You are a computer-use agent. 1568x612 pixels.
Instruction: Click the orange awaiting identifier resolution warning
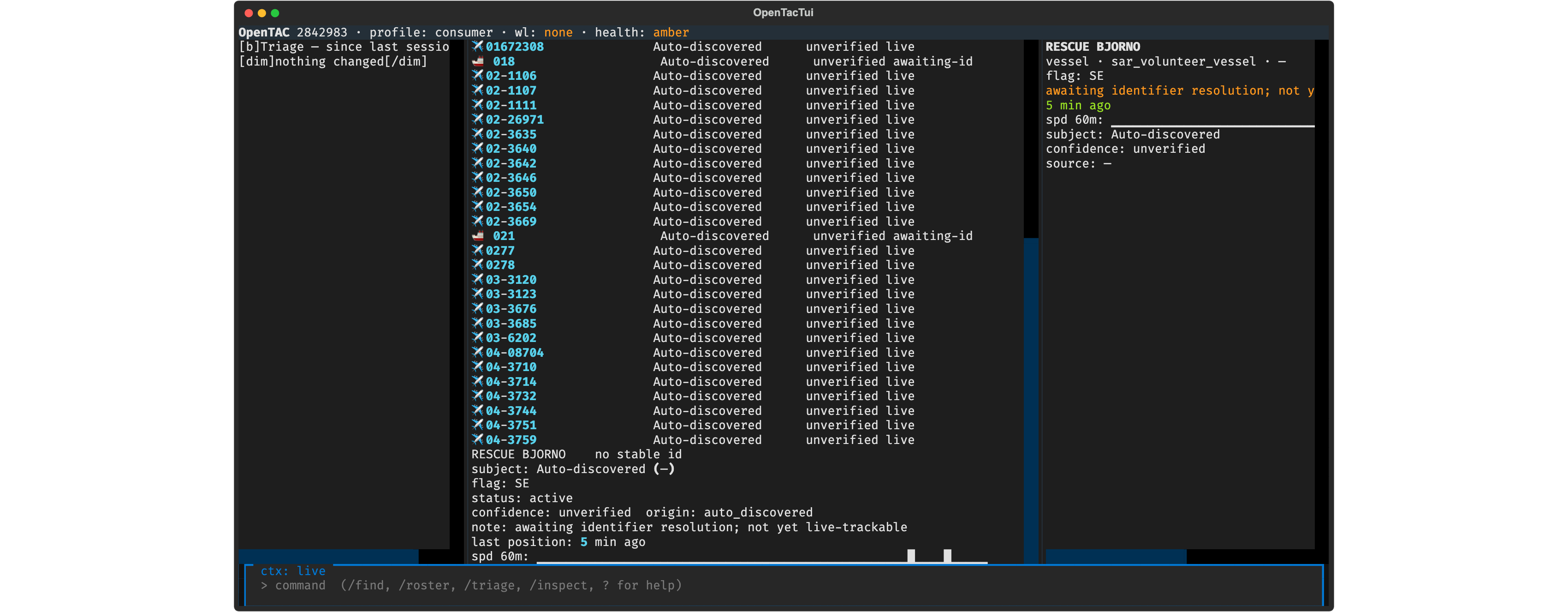tap(1180, 91)
